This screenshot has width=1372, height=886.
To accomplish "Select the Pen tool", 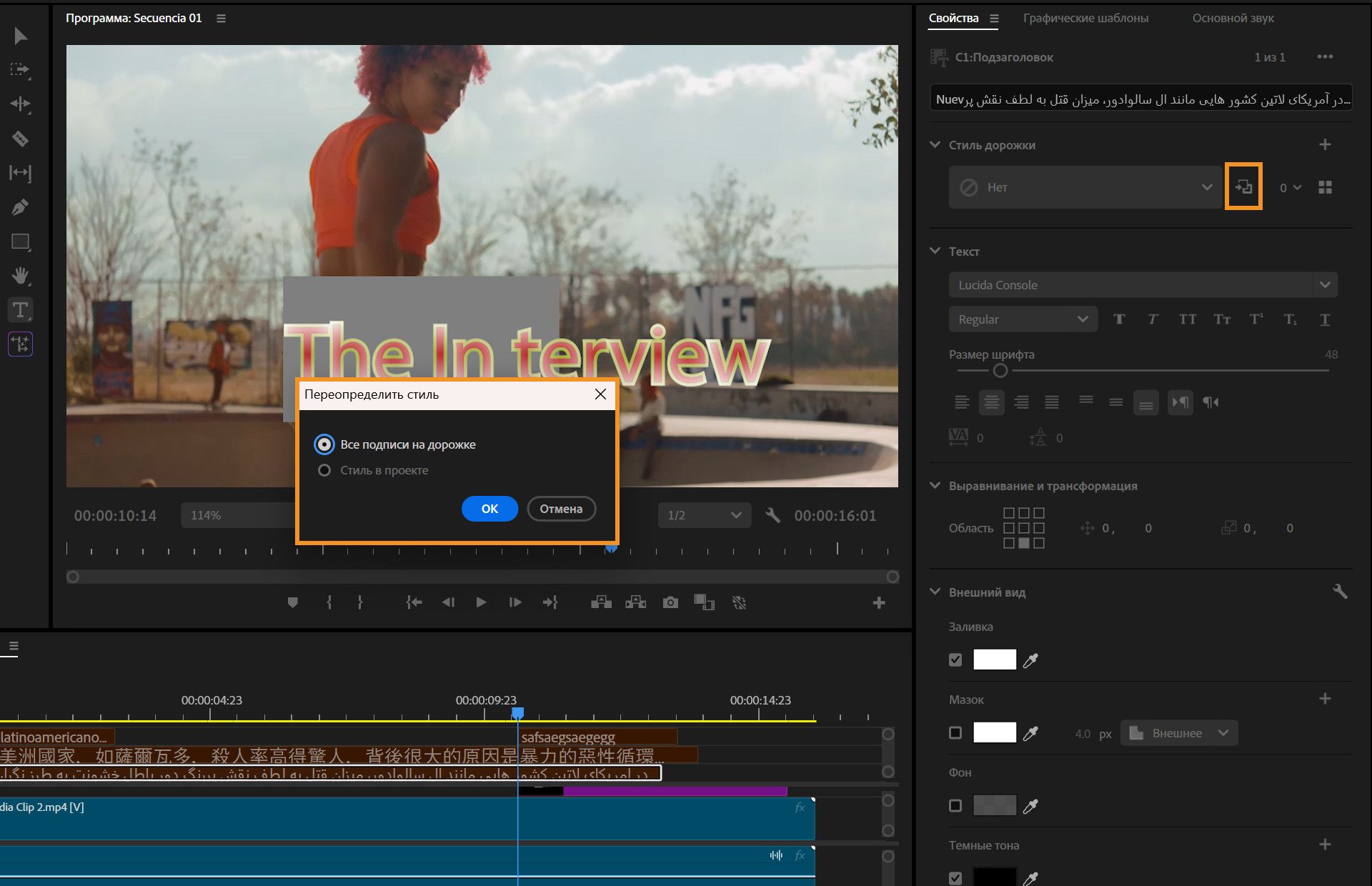I will click(20, 207).
